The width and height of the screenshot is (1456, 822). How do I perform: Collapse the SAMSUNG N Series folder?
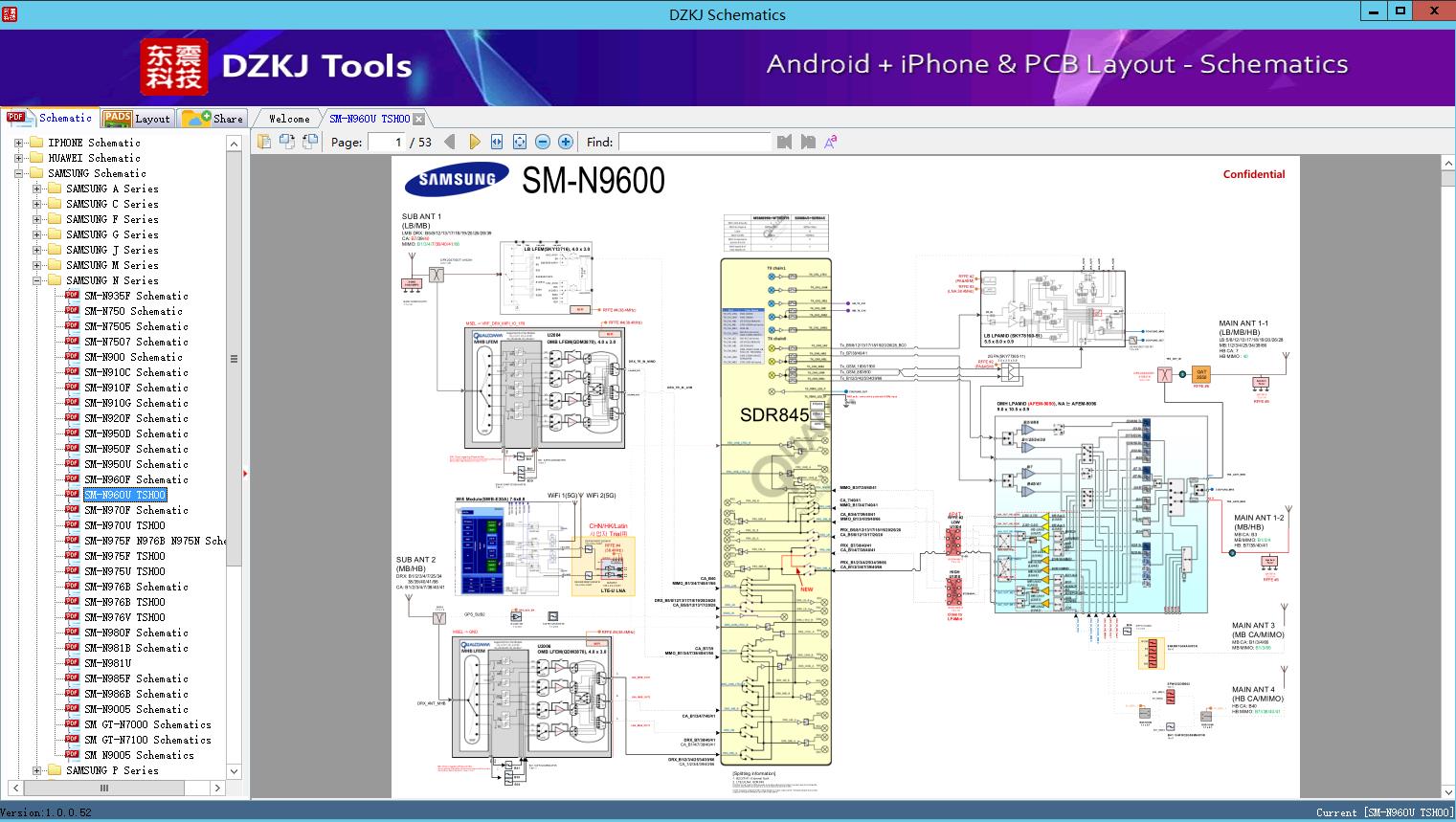pyautogui.click(x=36, y=280)
